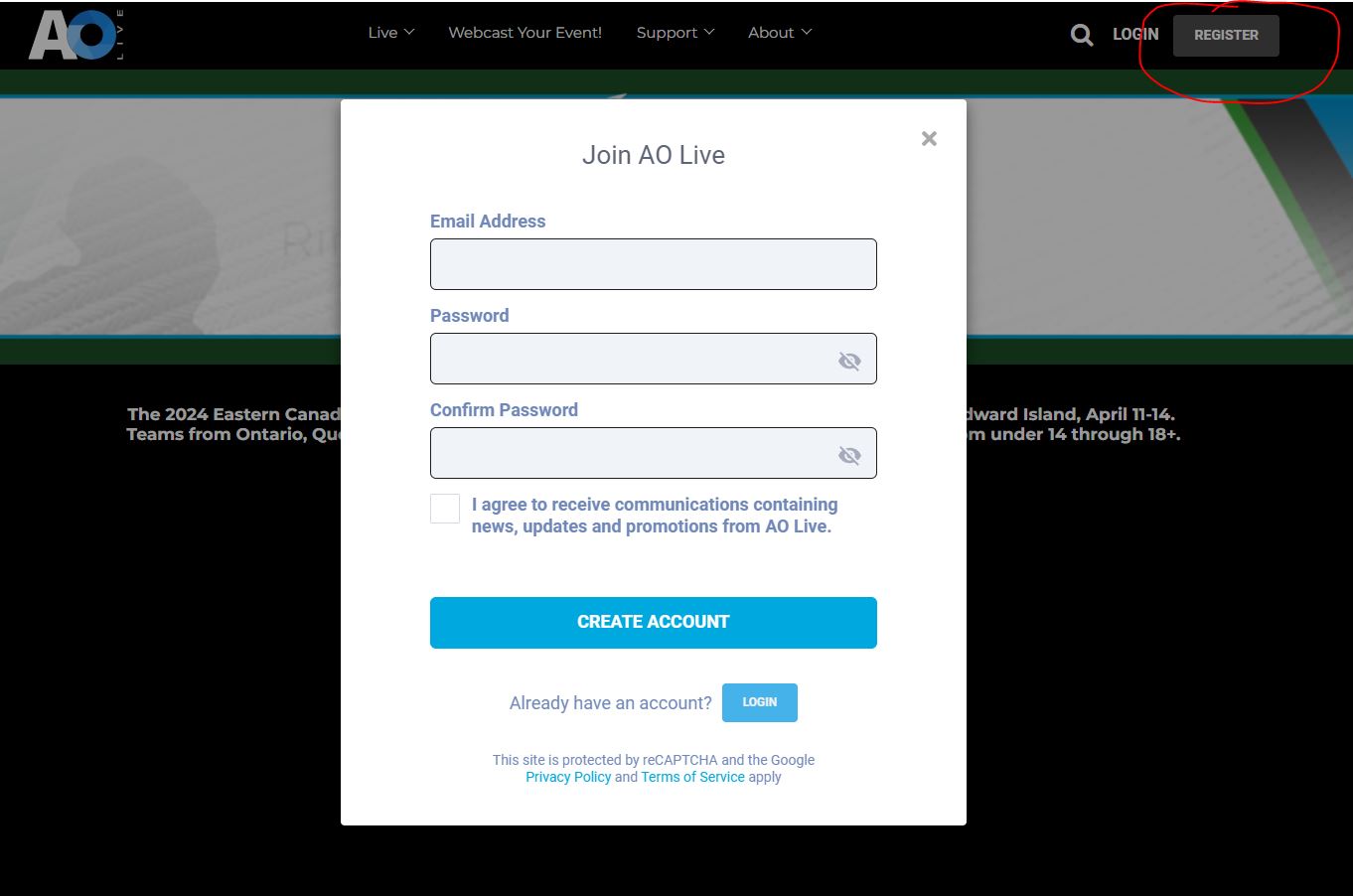Toggle visibility in Confirm Password field
Viewport: 1353px width, 896px height.
click(x=848, y=455)
